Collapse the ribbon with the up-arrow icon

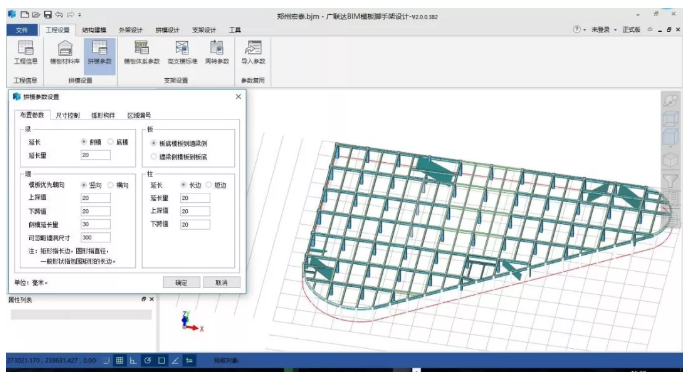click(650, 29)
